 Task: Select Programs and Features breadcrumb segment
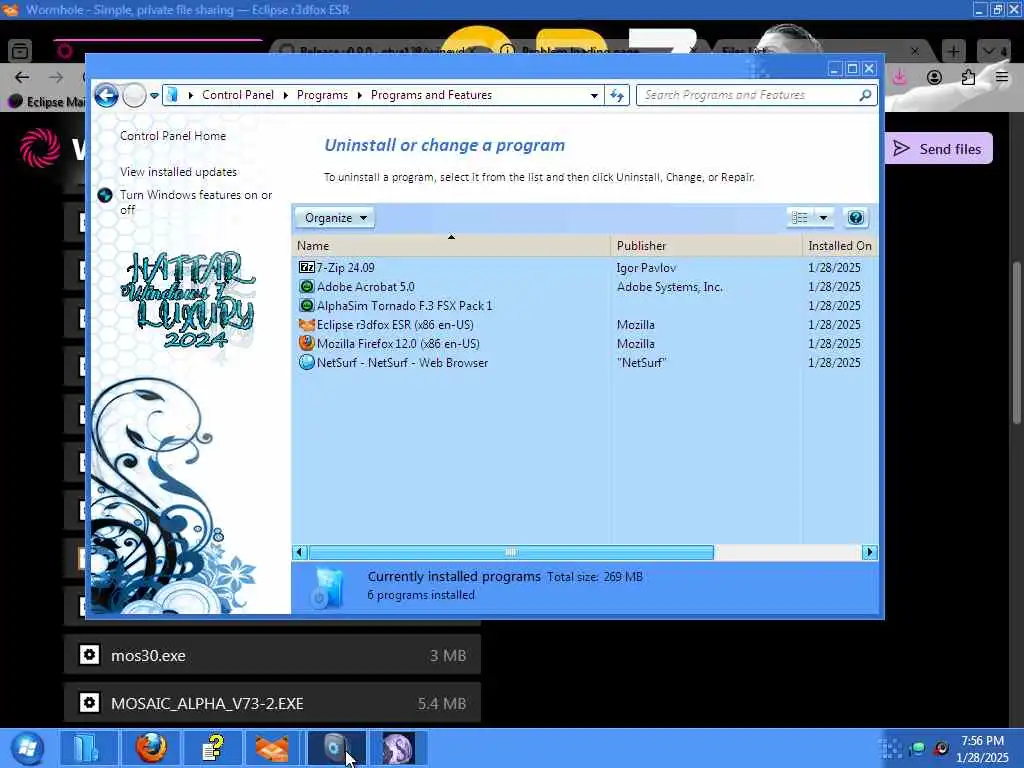coord(431,95)
